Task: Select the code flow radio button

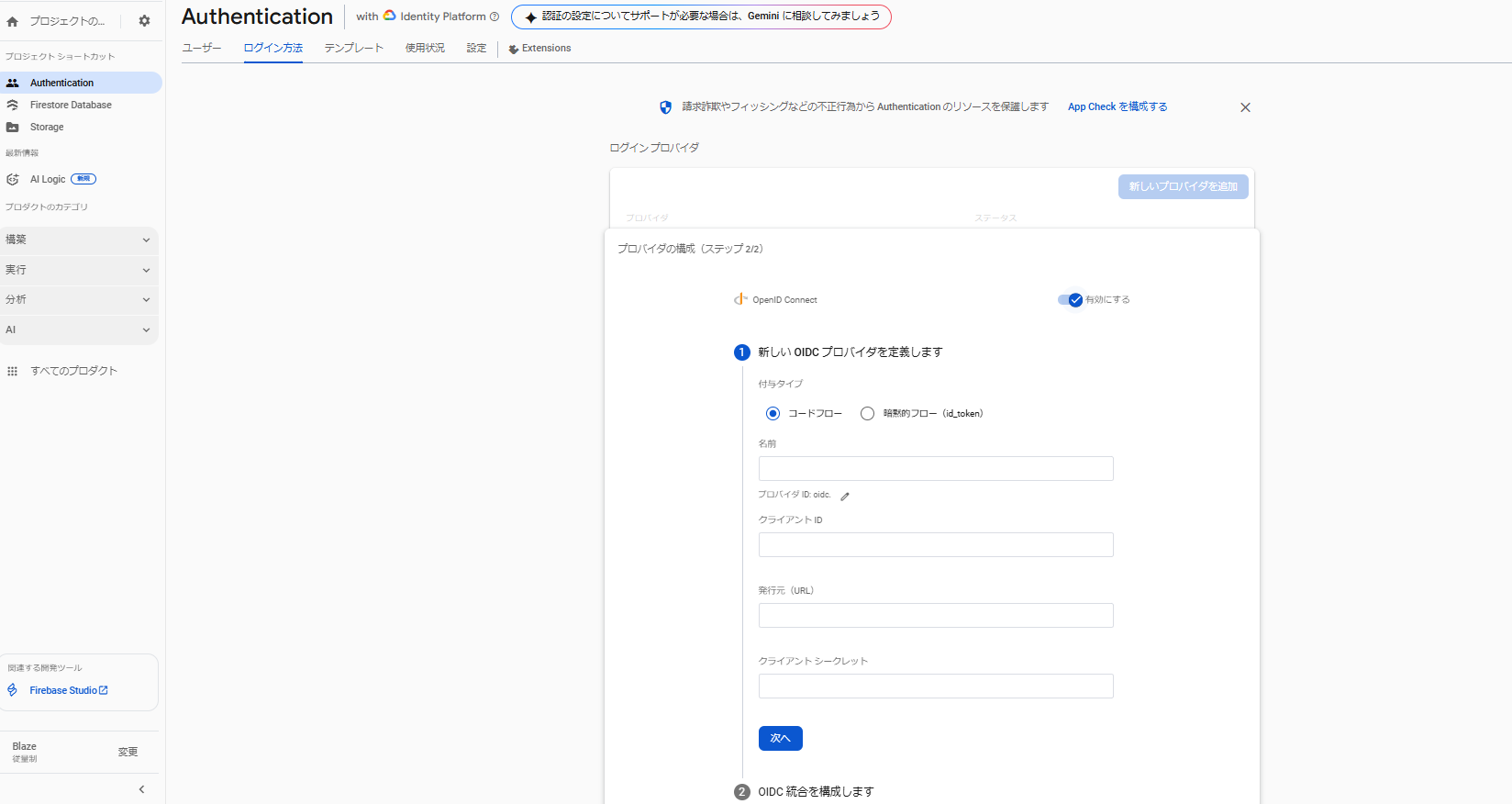Action: point(773,414)
